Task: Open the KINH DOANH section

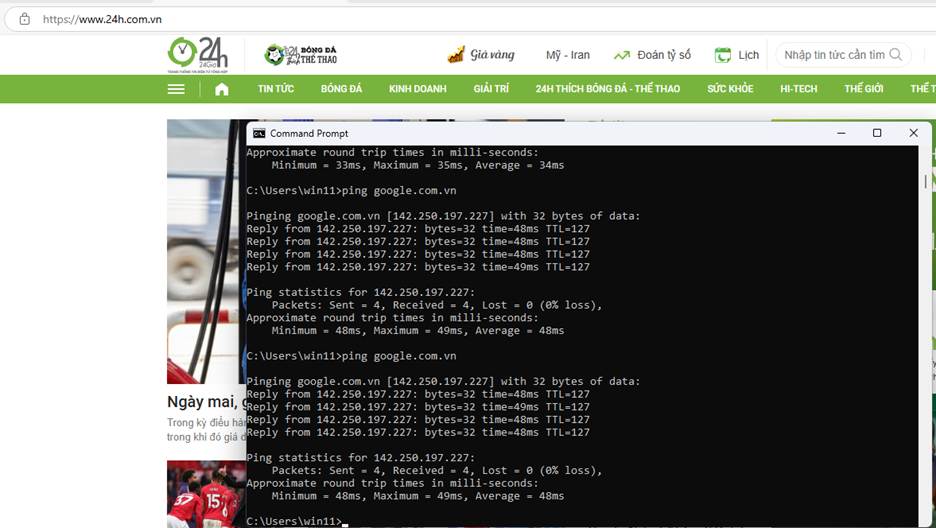Action: pyautogui.click(x=417, y=89)
